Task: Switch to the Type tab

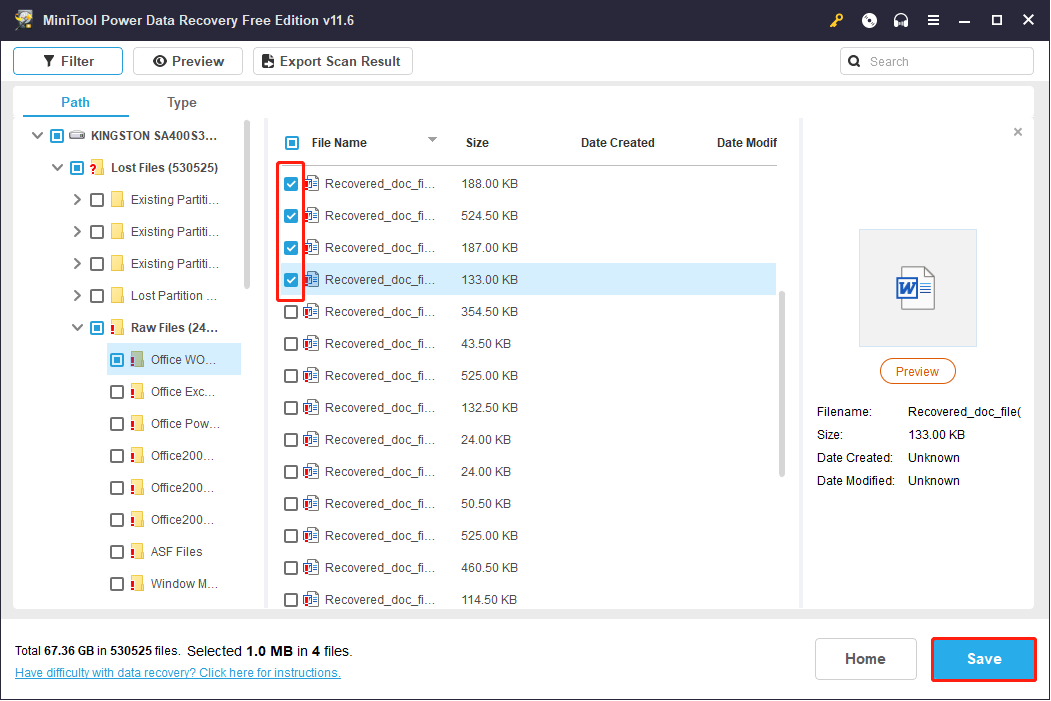Action: 182,102
